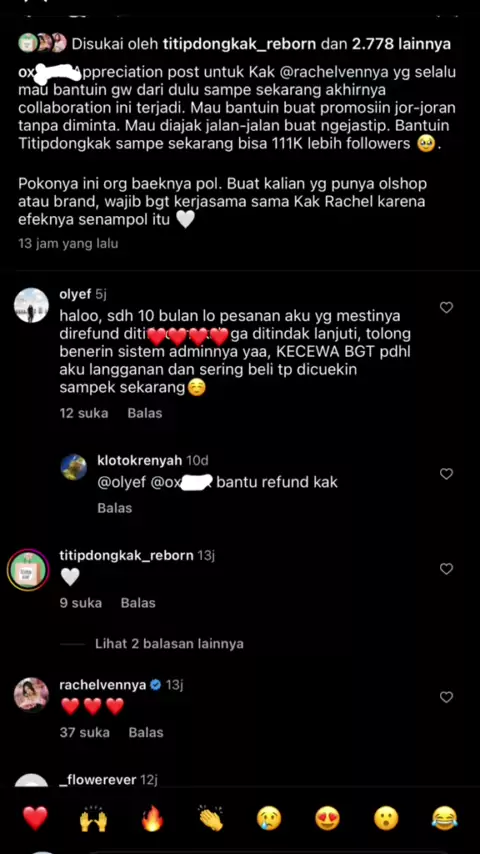The width and height of the screenshot is (480, 854).
Task: Tap the crying face emoji quick reaction
Action: click(x=269, y=819)
